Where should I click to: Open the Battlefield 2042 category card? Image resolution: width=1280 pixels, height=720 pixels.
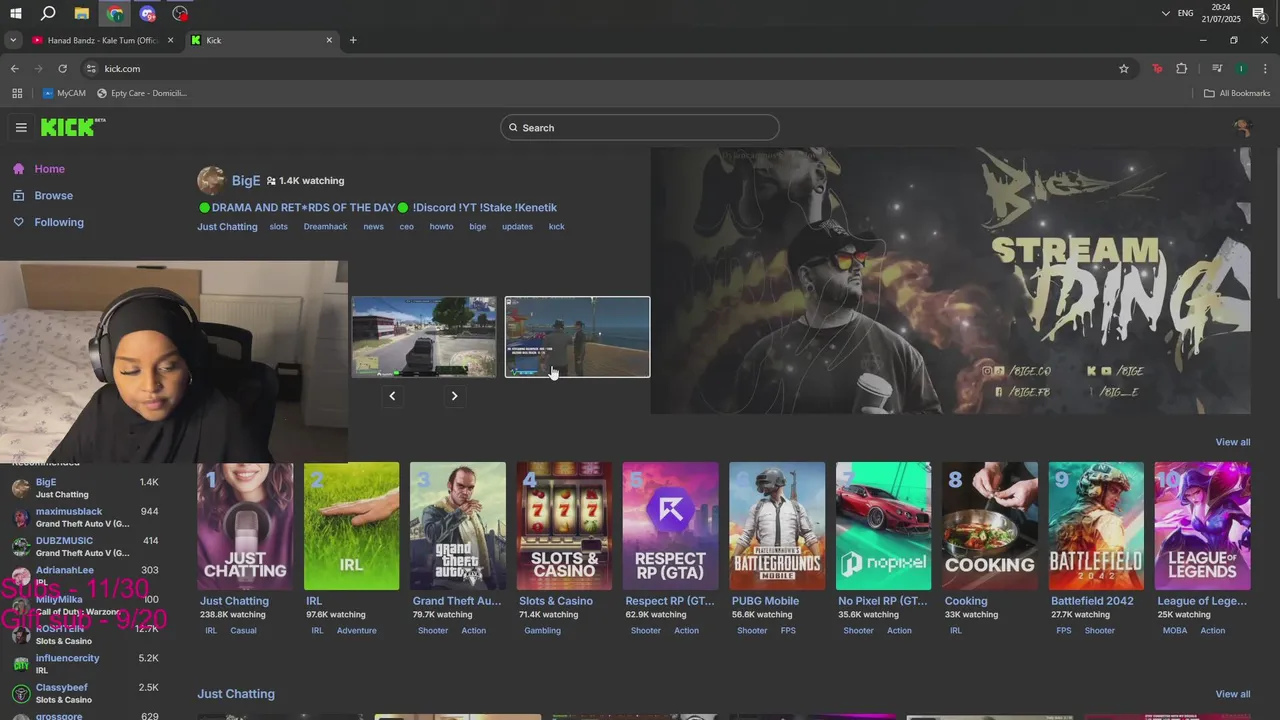(1096, 526)
